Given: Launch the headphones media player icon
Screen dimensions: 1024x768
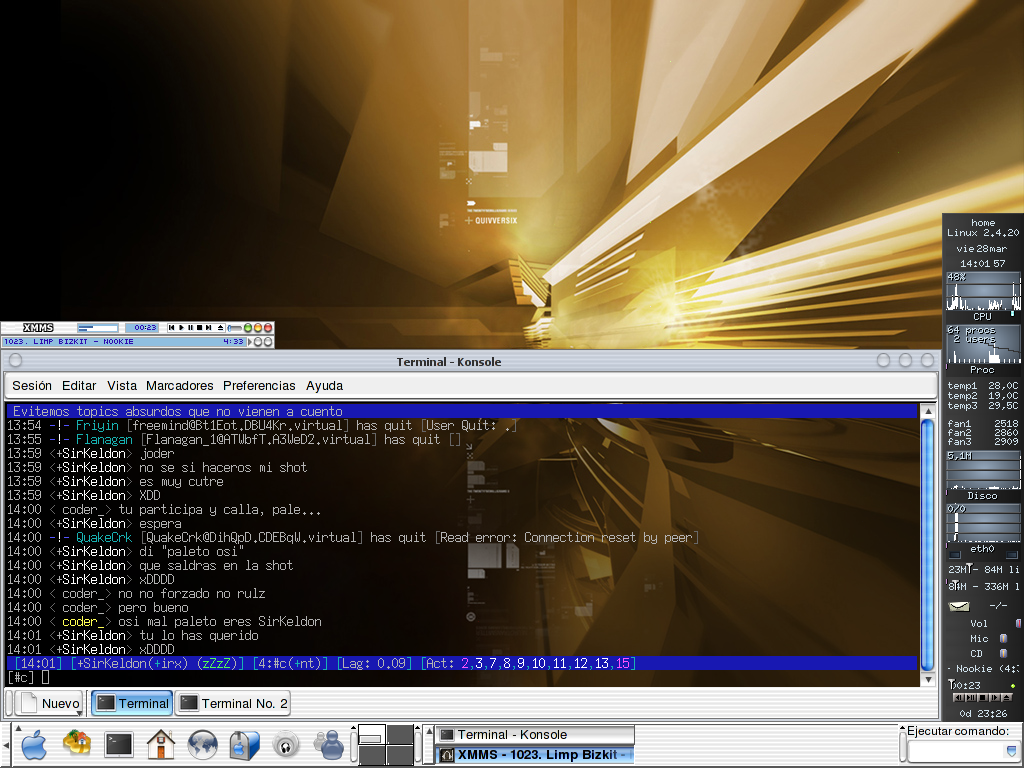Looking at the screenshot, I should (286, 744).
